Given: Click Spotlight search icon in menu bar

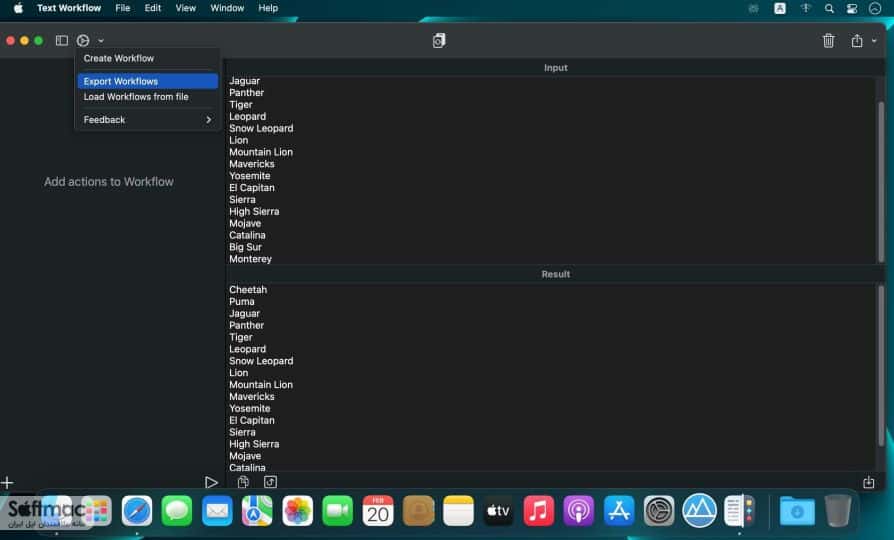Looking at the screenshot, I should point(829,9).
